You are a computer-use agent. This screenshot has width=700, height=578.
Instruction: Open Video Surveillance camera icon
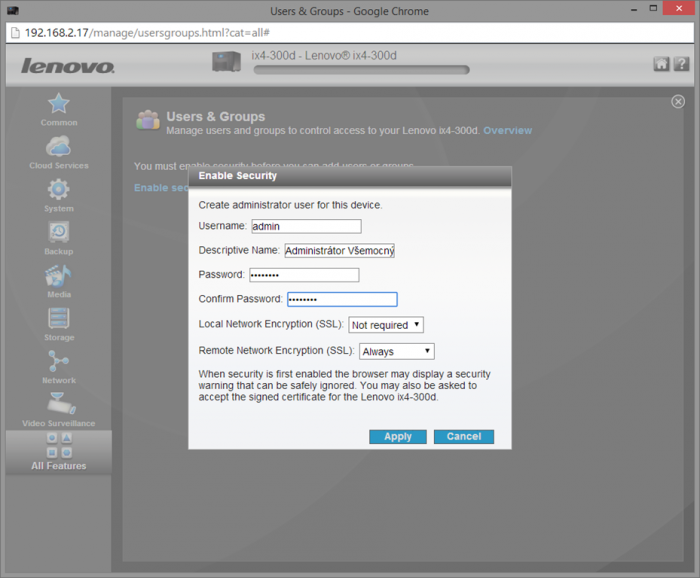coord(58,405)
